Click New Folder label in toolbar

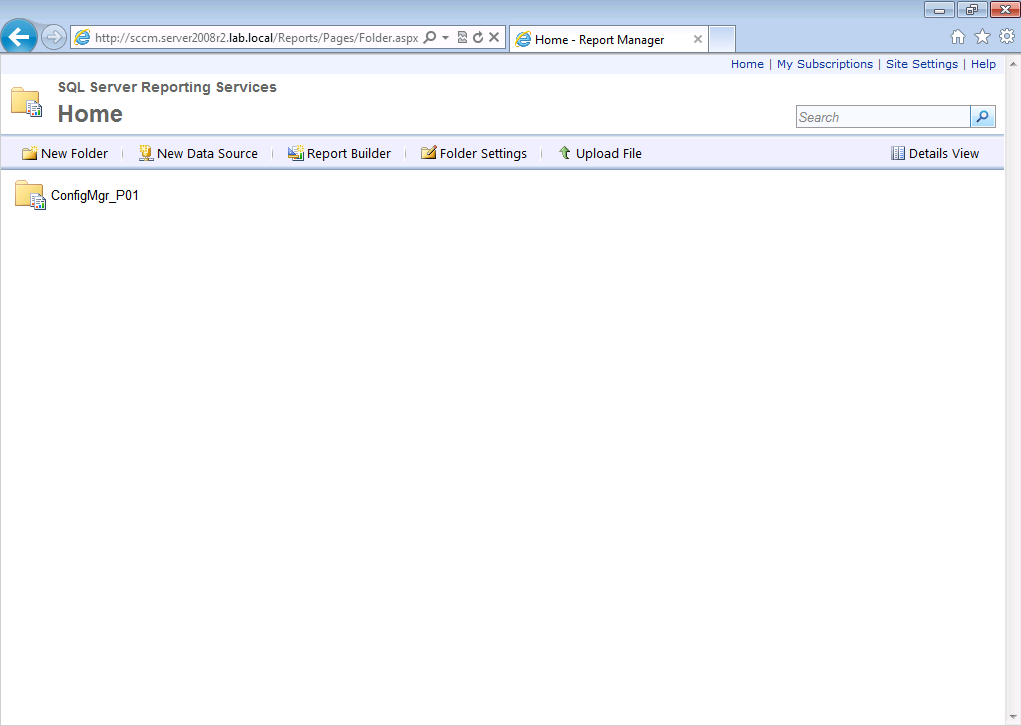coord(74,154)
